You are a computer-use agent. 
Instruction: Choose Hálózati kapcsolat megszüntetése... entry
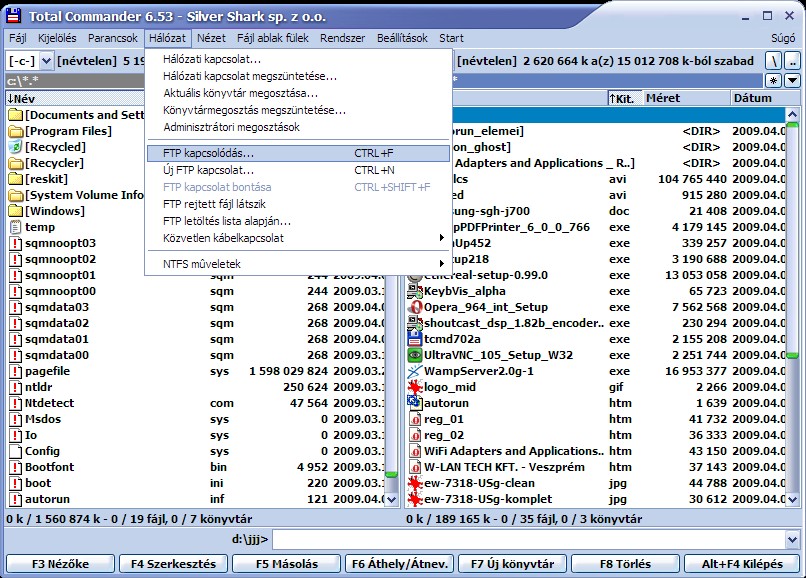pyautogui.click(x=298, y=76)
